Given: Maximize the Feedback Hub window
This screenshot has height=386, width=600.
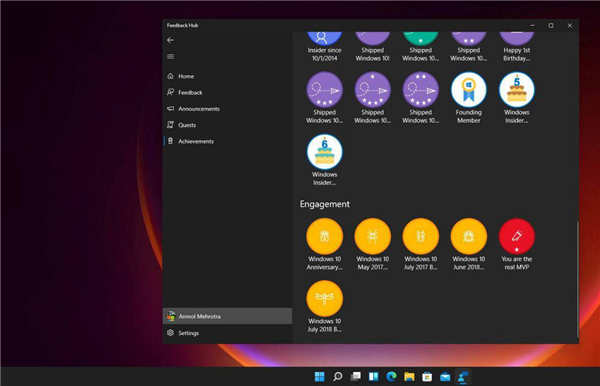Looking at the screenshot, I should click(x=551, y=25).
